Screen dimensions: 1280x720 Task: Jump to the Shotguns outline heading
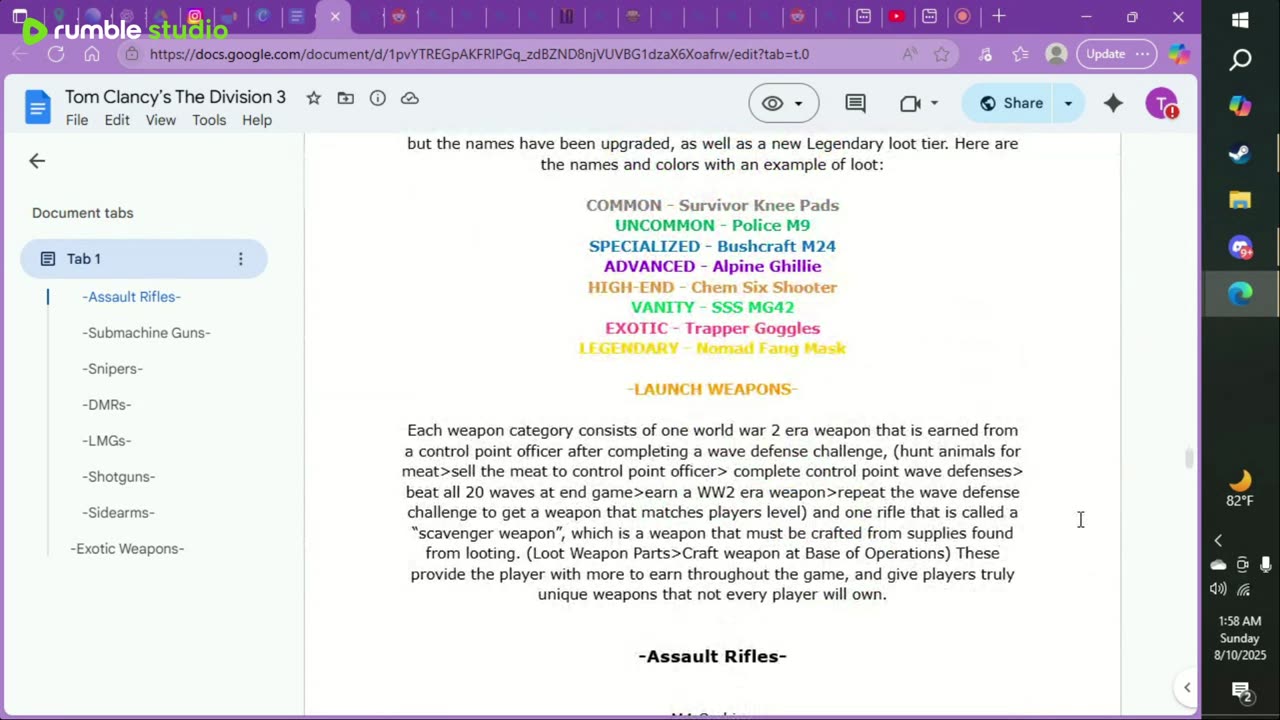click(x=119, y=477)
